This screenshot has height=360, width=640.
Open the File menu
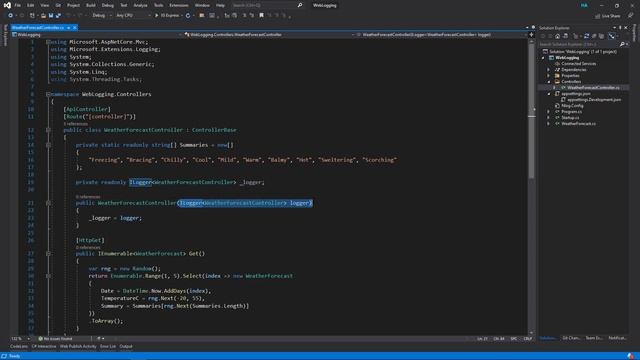(18, 5)
